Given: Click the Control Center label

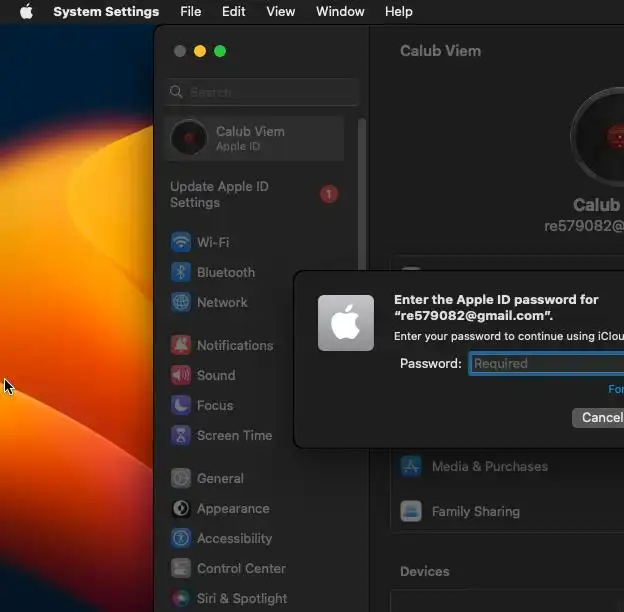Looking at the screenshot, I should click(x=241, y=568).
